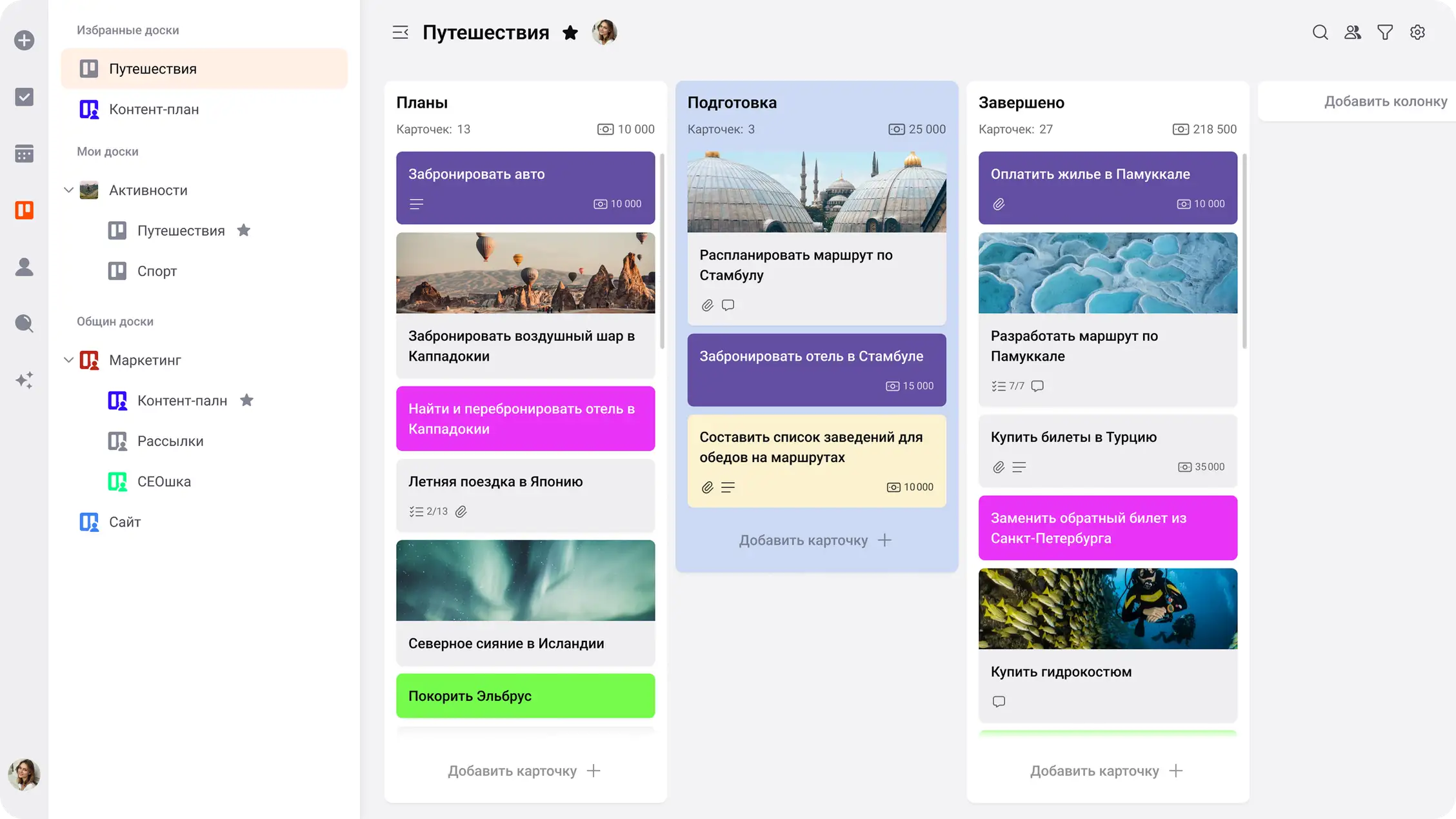Toggle star on Контент-палн board
Viewport: 1456px width, 819px height.
tap(246, 400)
